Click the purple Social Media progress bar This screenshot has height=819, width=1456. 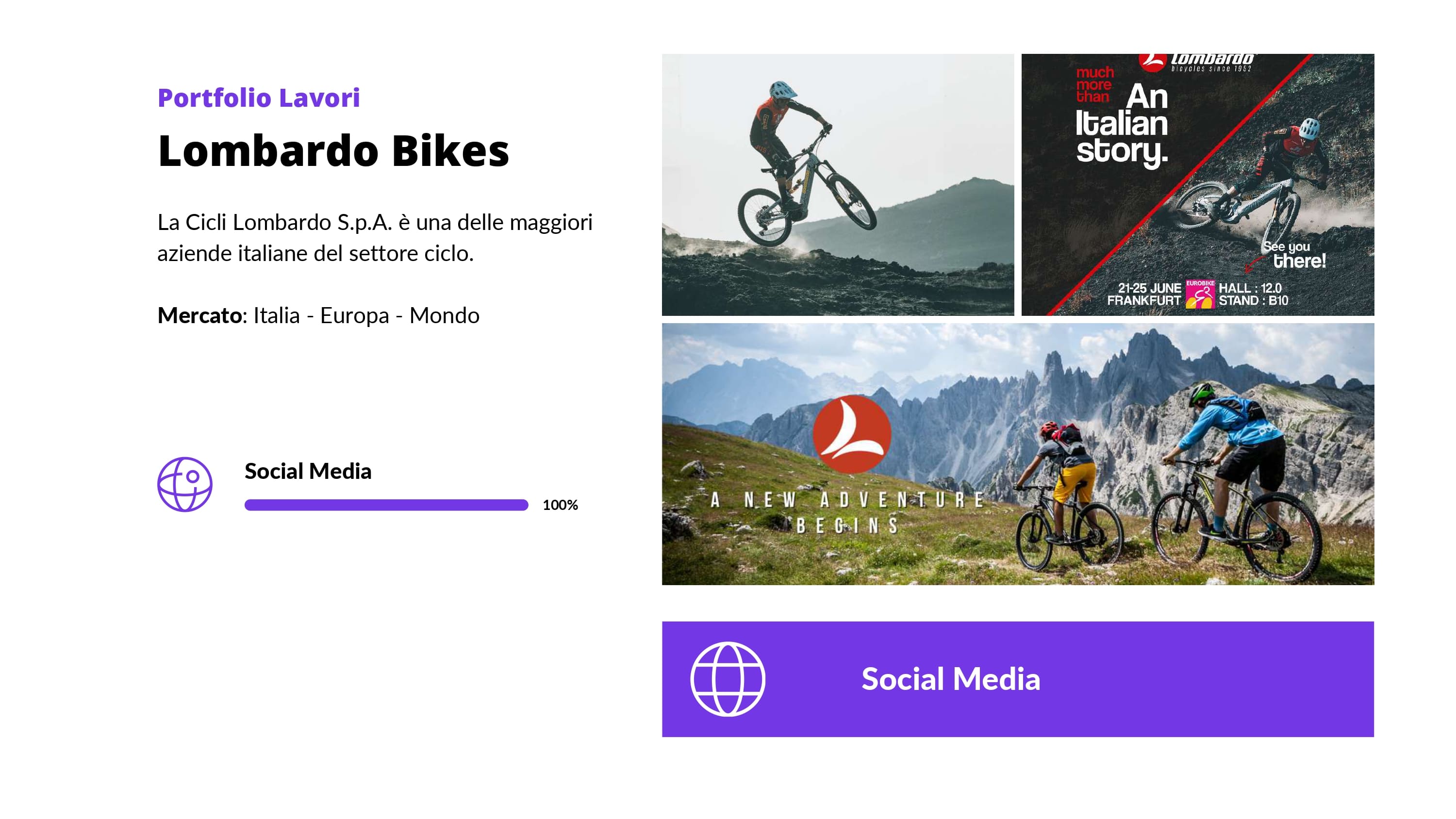(386, 505)
